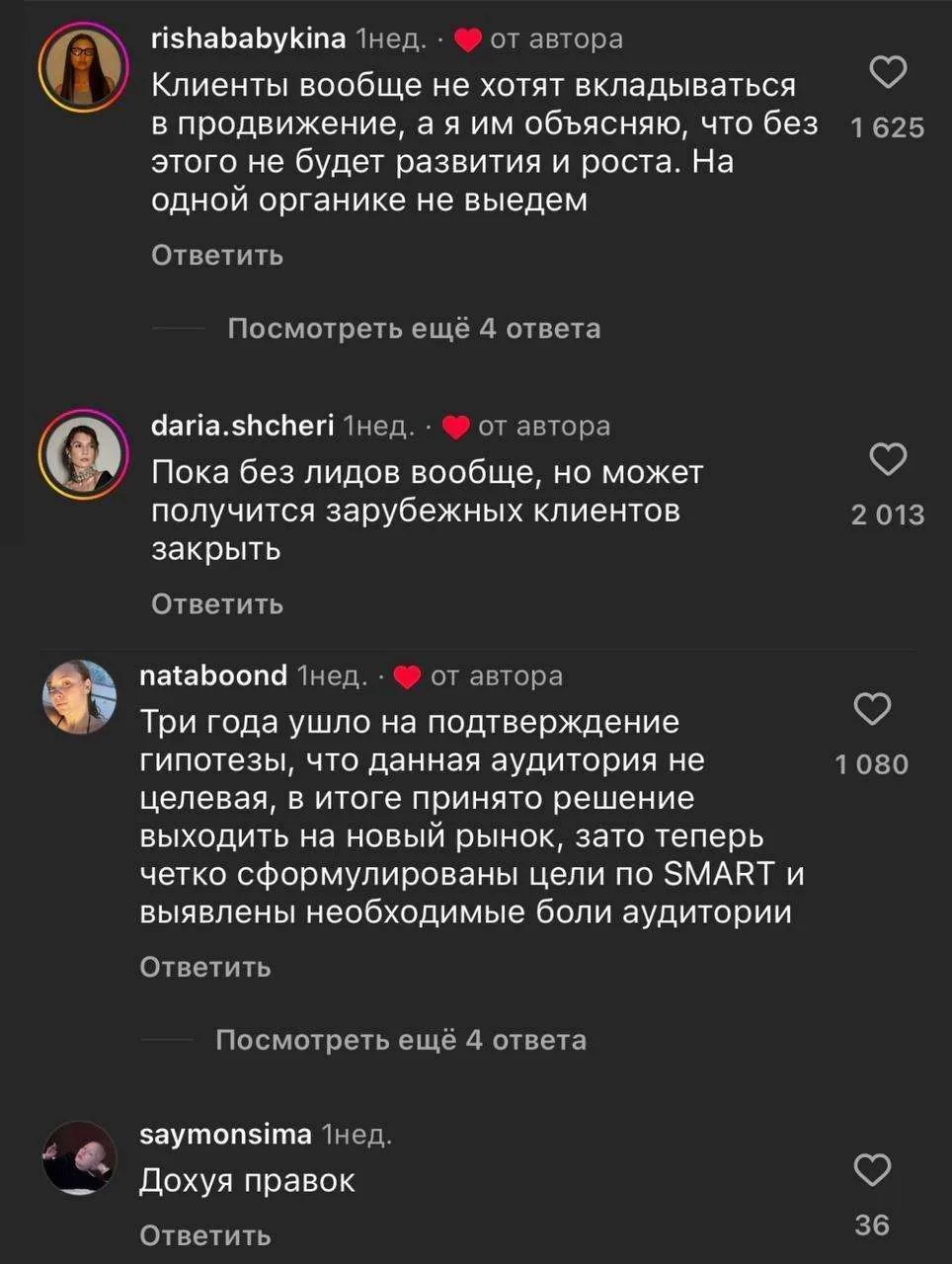Like daria.shcheri's comment with the heart icon
Image resolution: width=952 pixels, height=1264 pixels.
click(888, 459)
